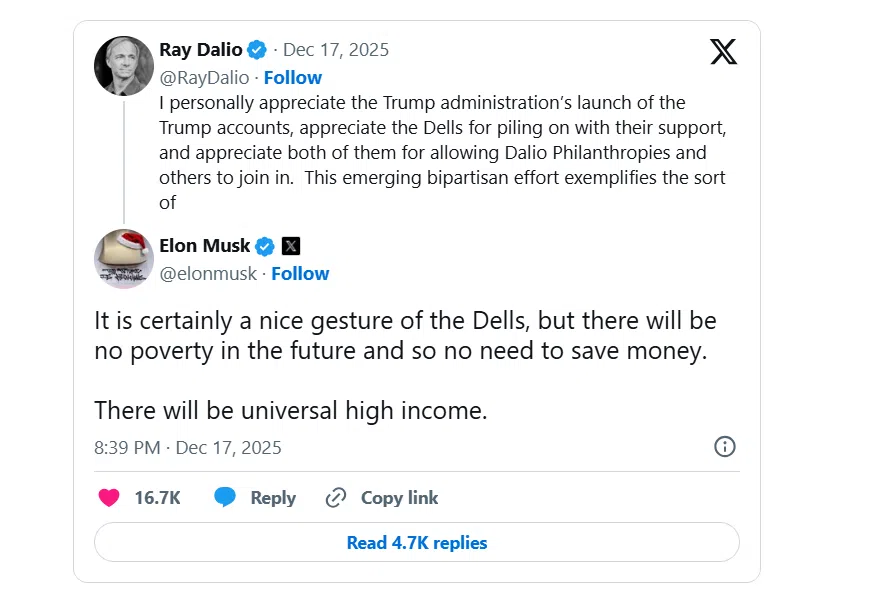Image resolution: width=887 pixels, height=612 pixels.
Task: Open Elon Musk's avatar image
Action: [x=123, y=258]
